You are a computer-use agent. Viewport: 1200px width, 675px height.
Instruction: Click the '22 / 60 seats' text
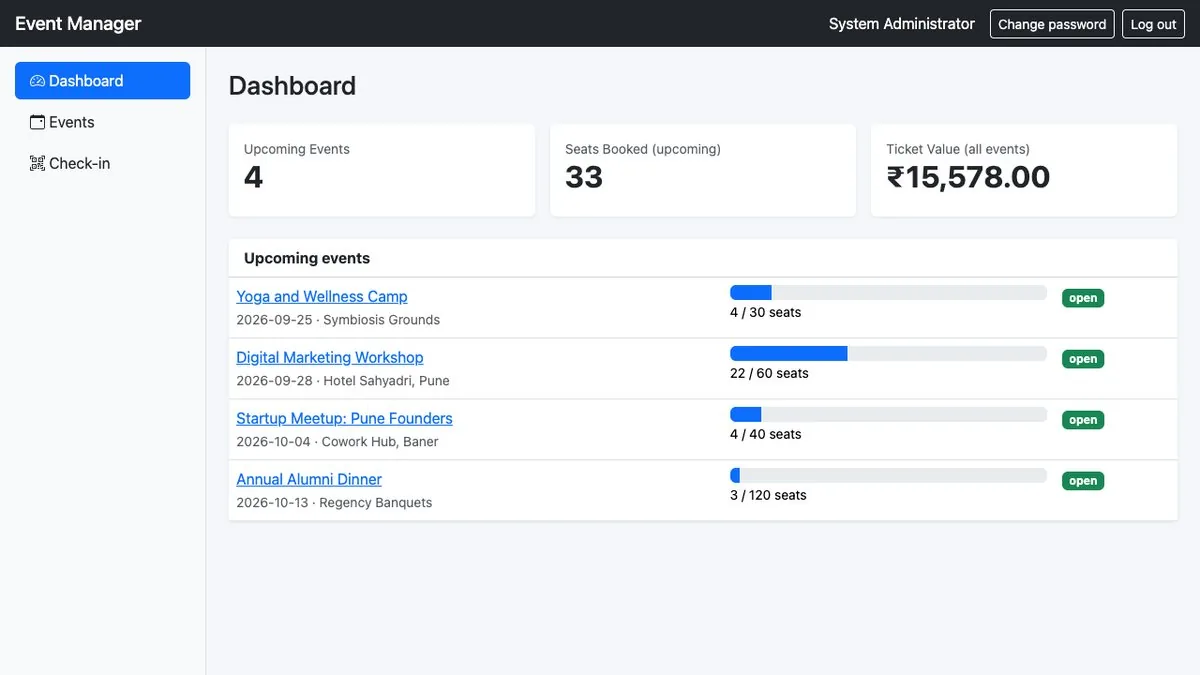770,373
